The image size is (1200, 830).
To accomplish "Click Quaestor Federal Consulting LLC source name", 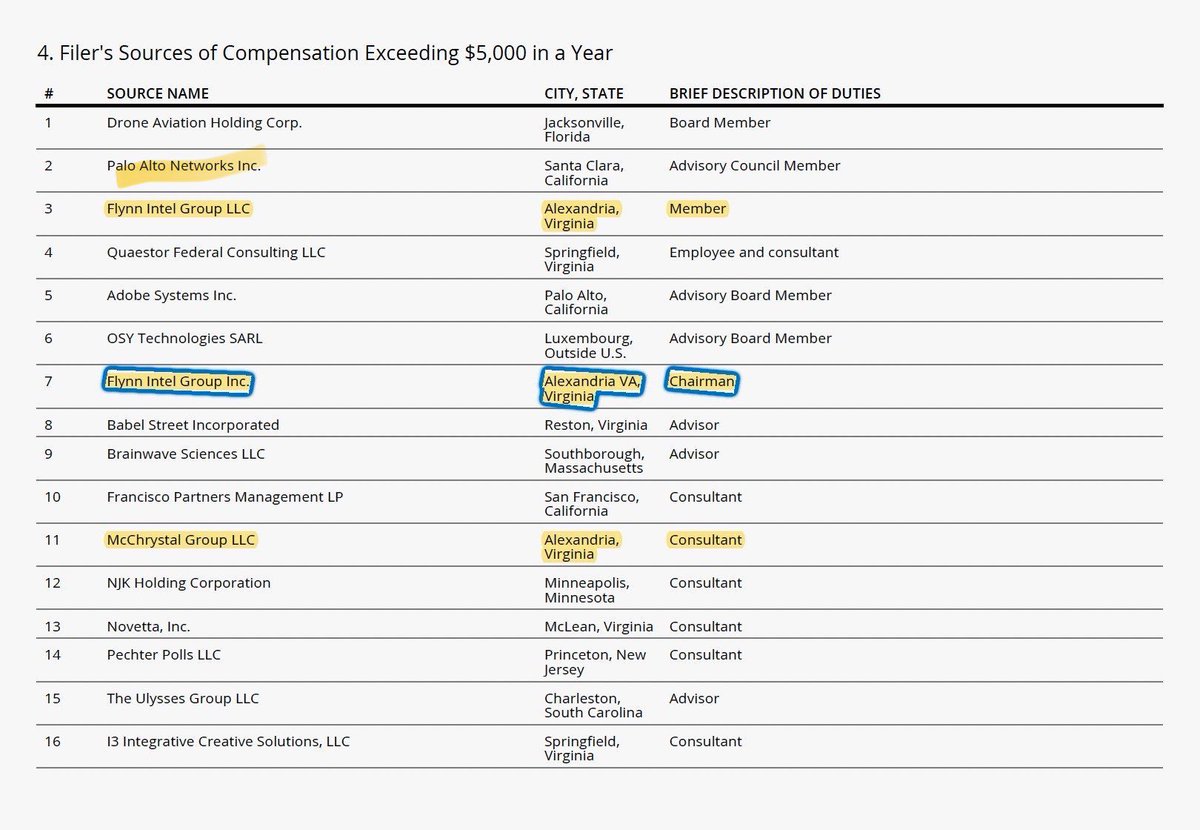I will point(216,252).
